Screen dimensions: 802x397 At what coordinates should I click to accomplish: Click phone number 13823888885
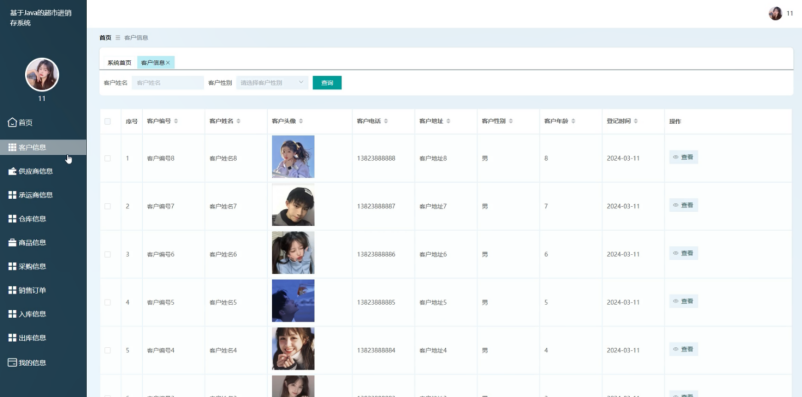coord(376,302)
